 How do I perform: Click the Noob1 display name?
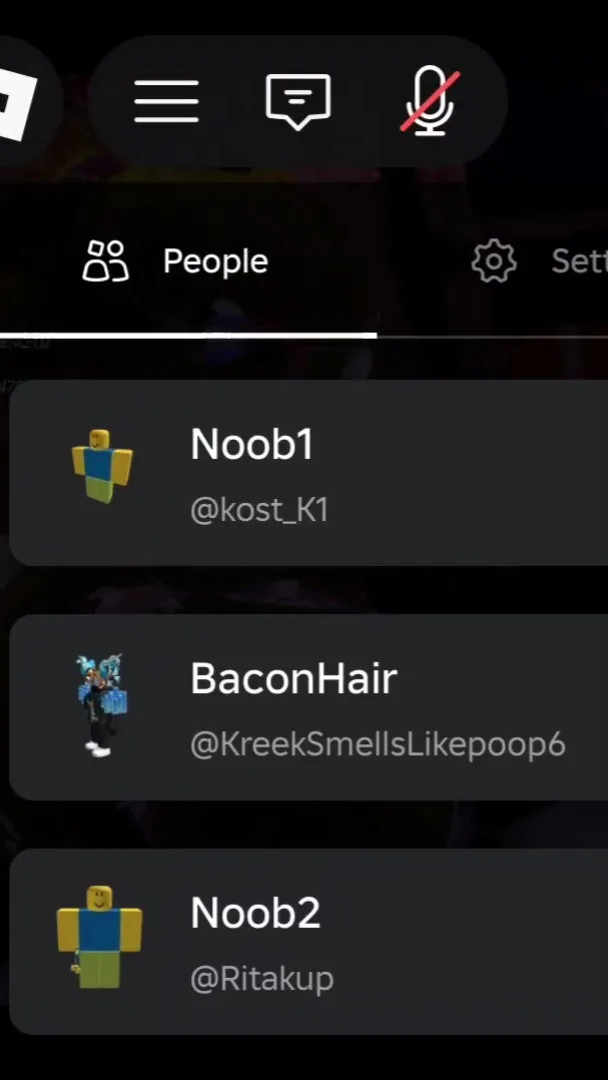click(x=252, y=444)
